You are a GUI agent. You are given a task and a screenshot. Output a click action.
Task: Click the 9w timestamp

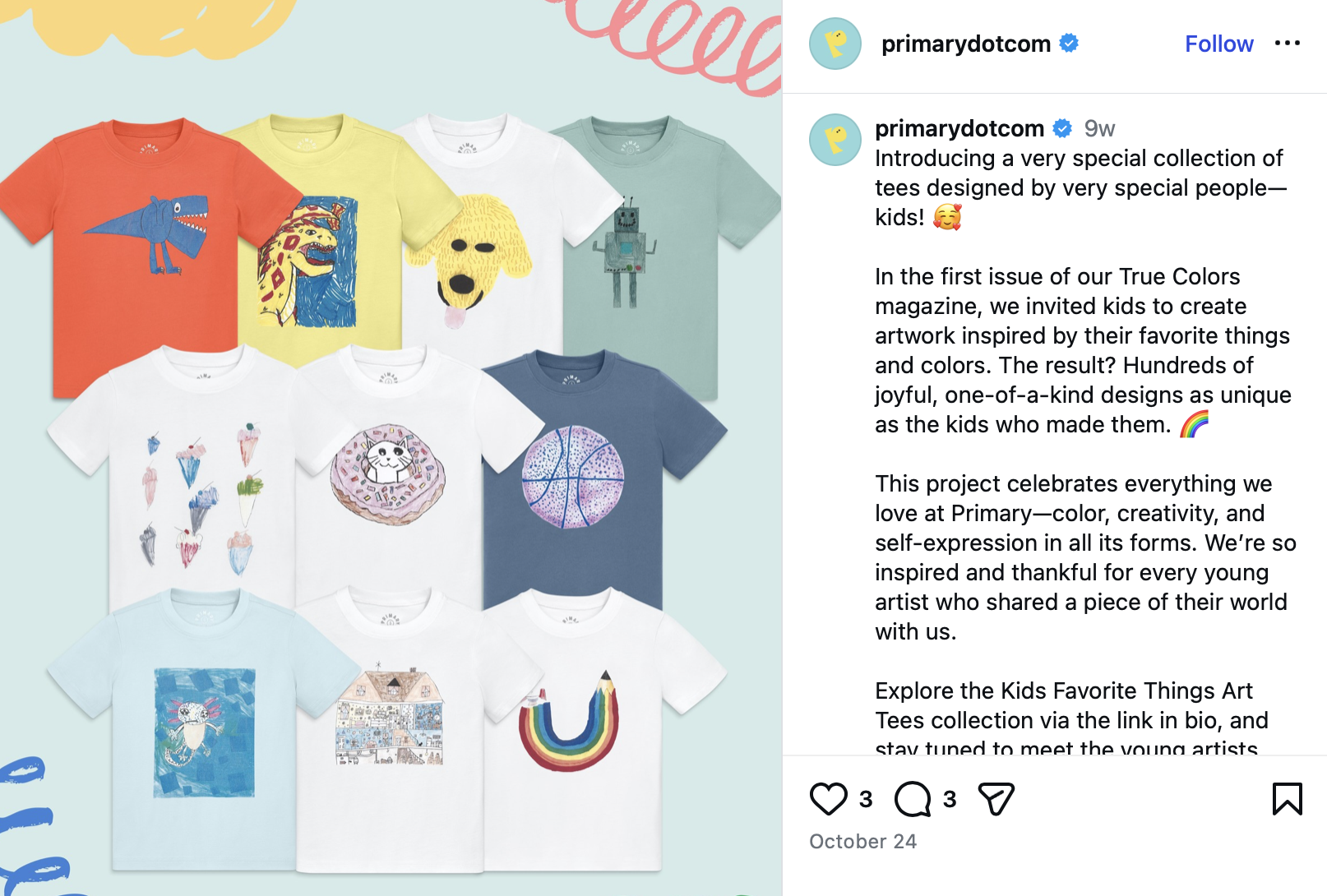(x=1099, y=128)
